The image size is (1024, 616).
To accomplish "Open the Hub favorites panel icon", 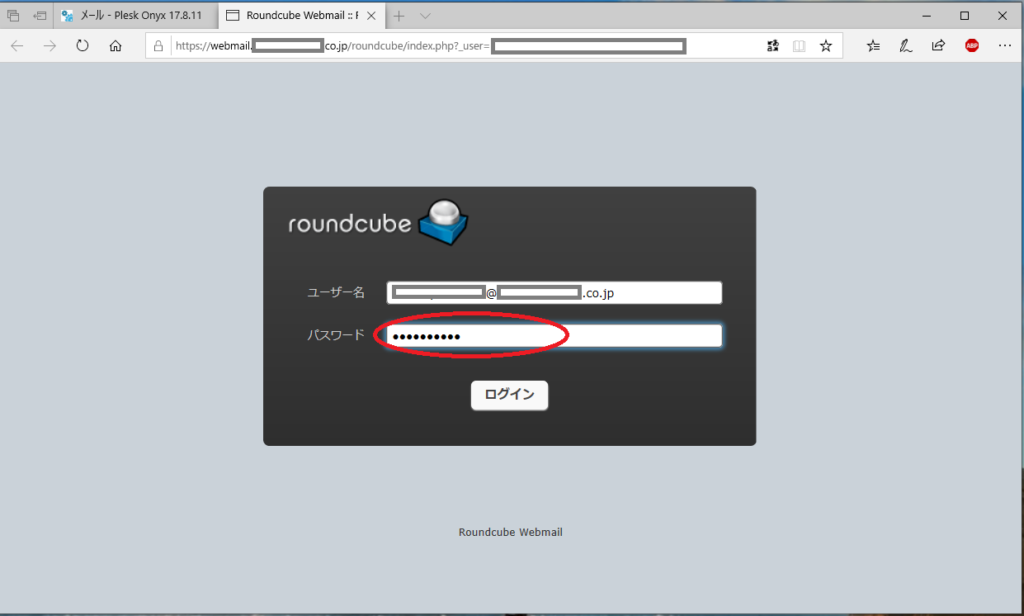I will 872,45.
